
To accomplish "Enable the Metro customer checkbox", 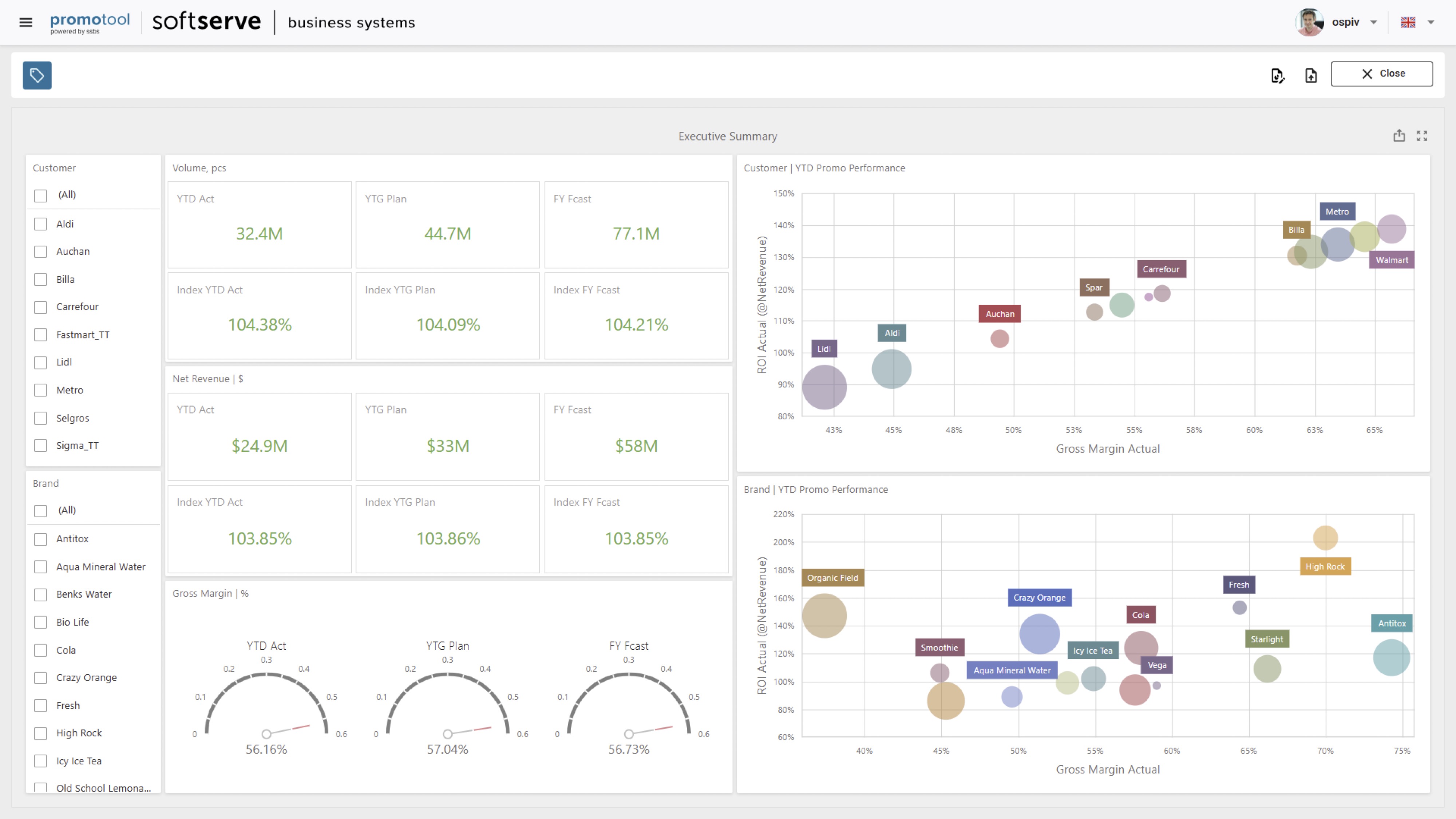I will click(41, 391).
